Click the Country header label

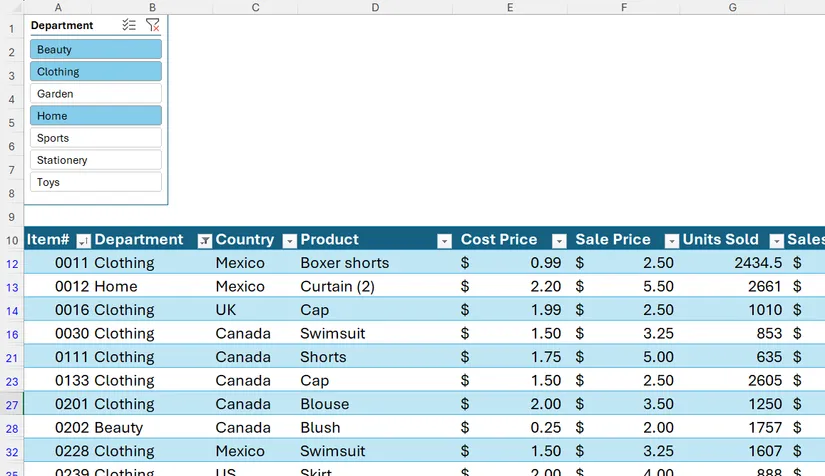click(245, 239)
